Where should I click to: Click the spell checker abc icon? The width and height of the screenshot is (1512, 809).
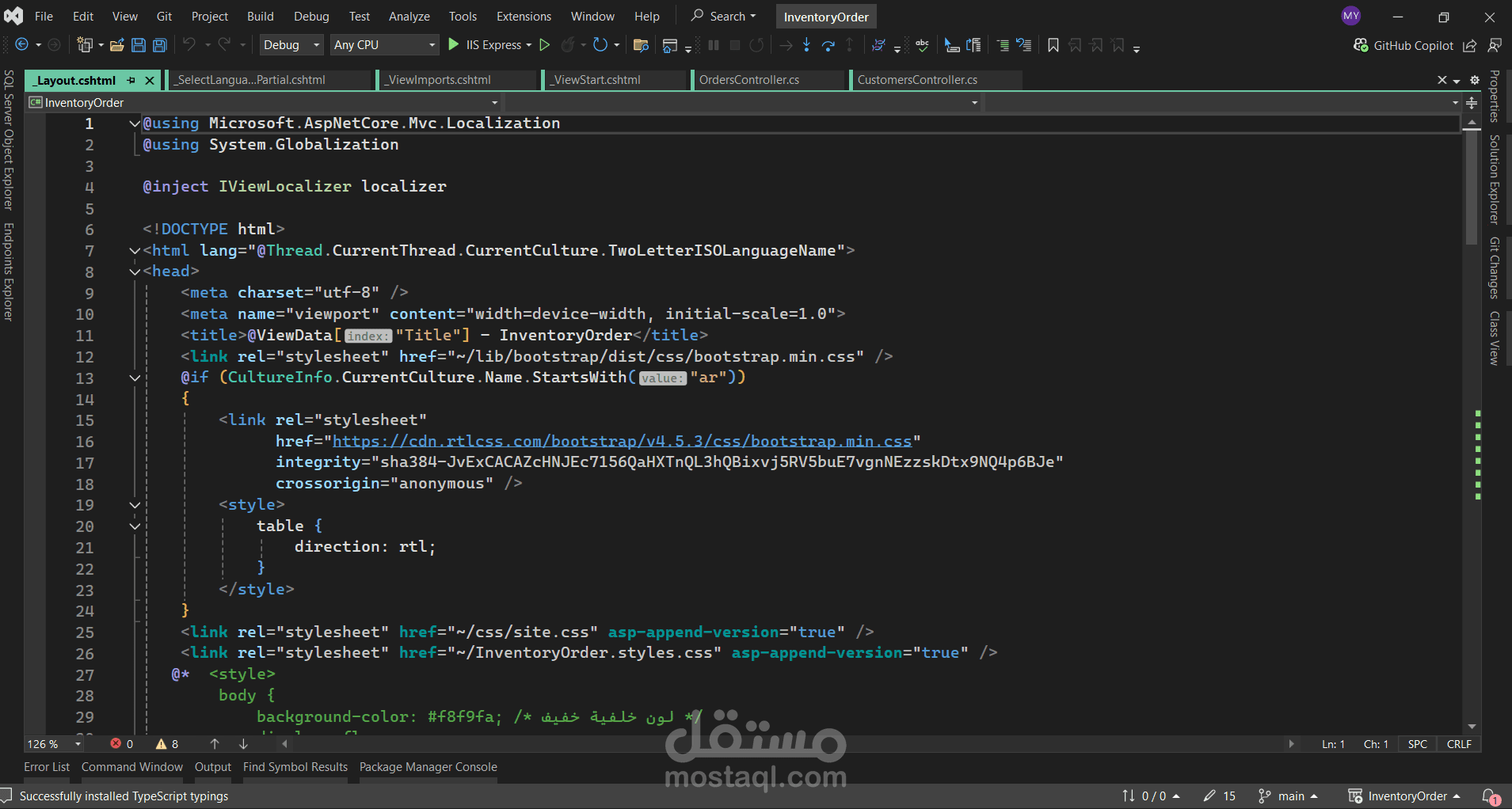coord(923,45)
